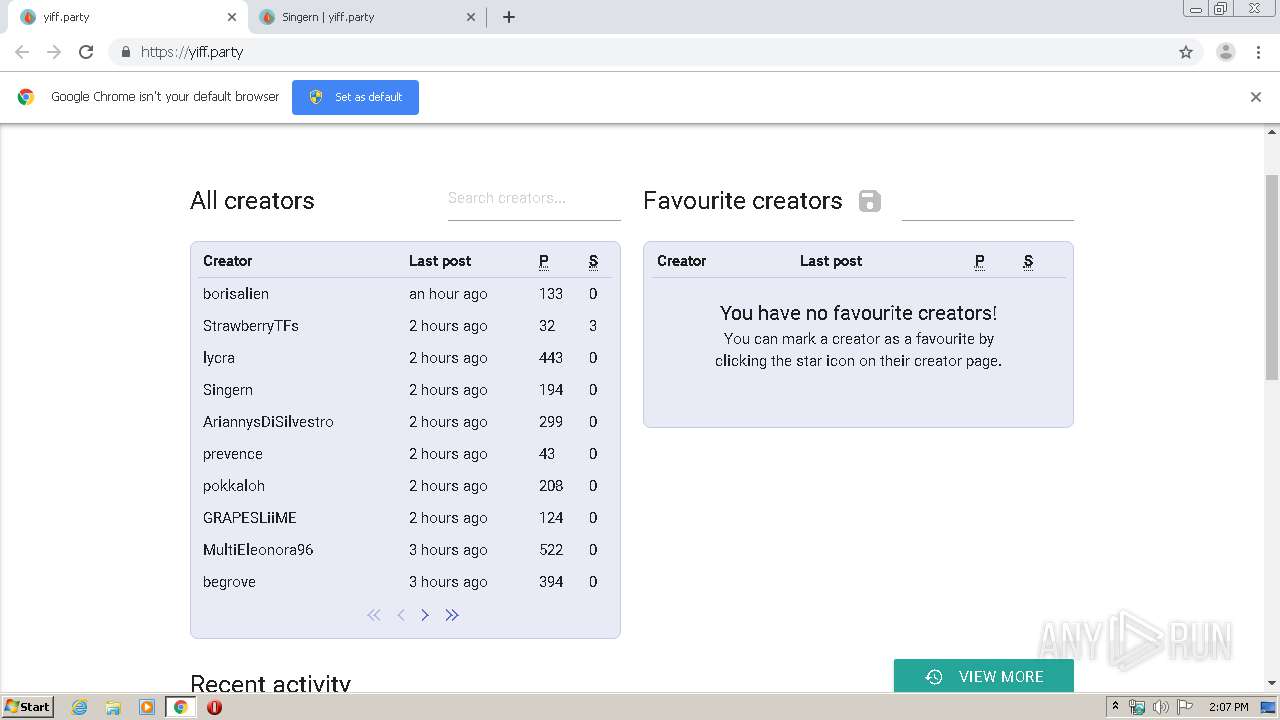Click the volume speaker tray icon
The width and height of the screenshot is (1280, 720).
(1161, 707)
